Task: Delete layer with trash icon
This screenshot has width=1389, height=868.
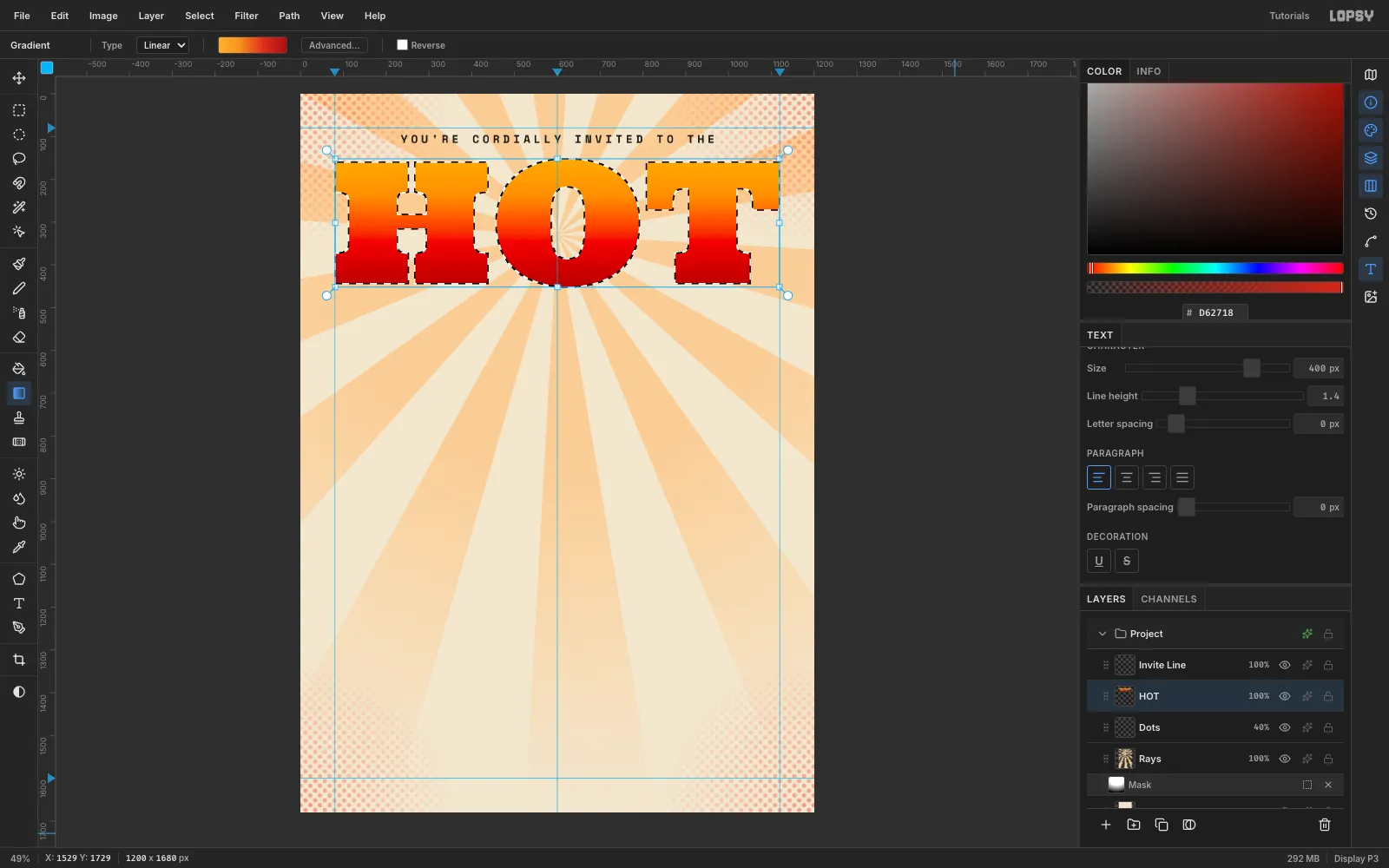Action: coord(1325,825)
